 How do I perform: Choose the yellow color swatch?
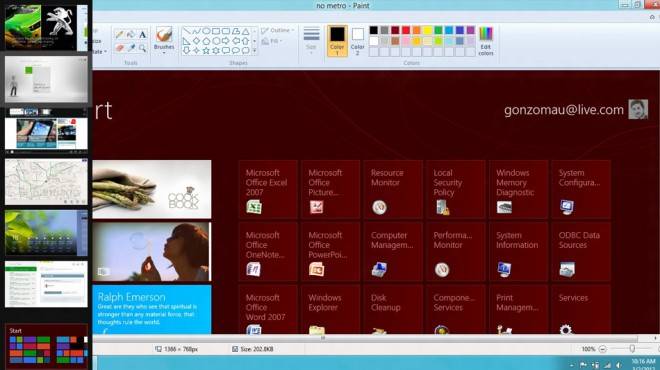(427, 30)
